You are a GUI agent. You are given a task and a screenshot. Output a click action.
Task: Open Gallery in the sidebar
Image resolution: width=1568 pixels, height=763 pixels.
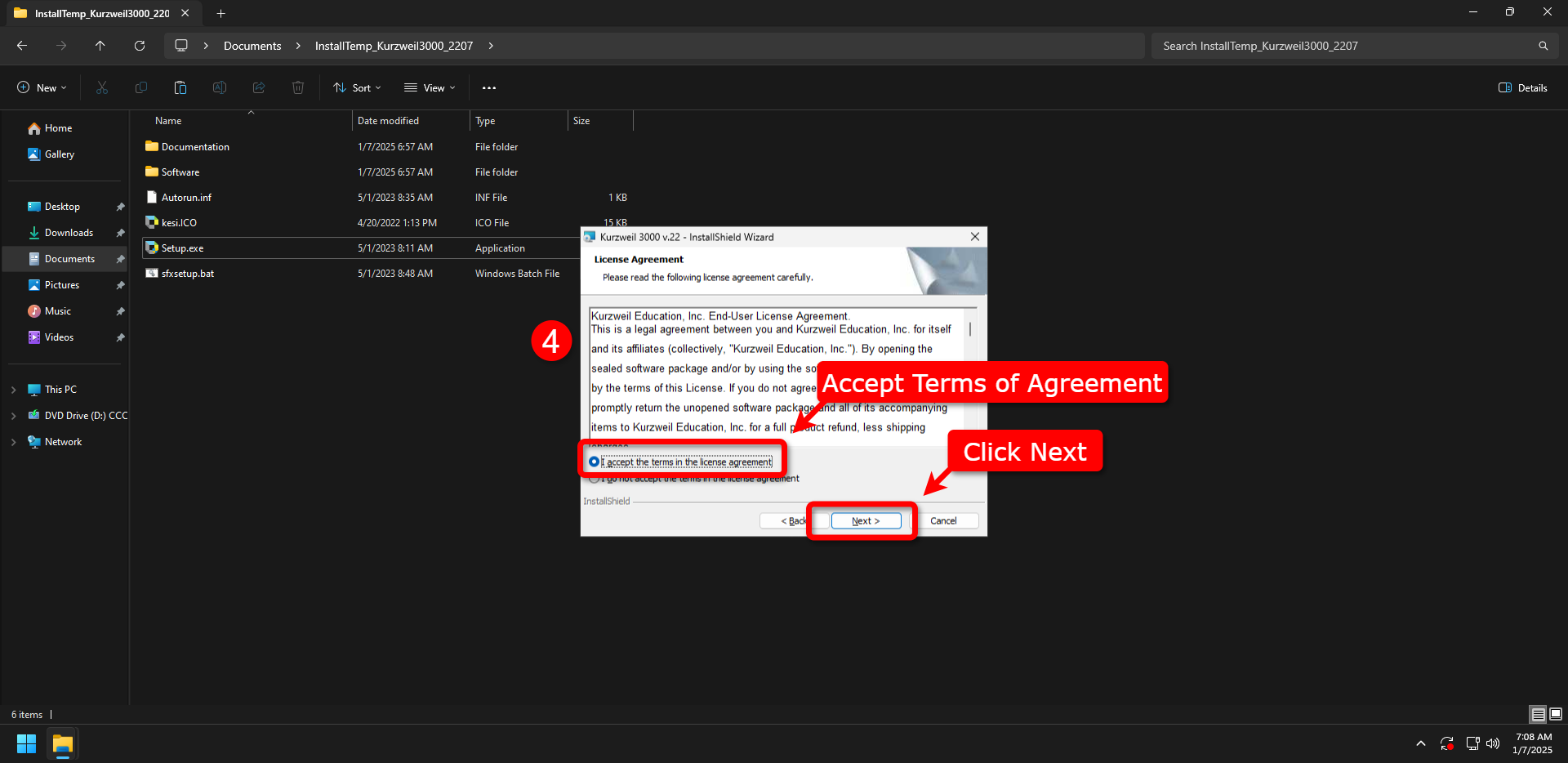(x=51, y=154)
